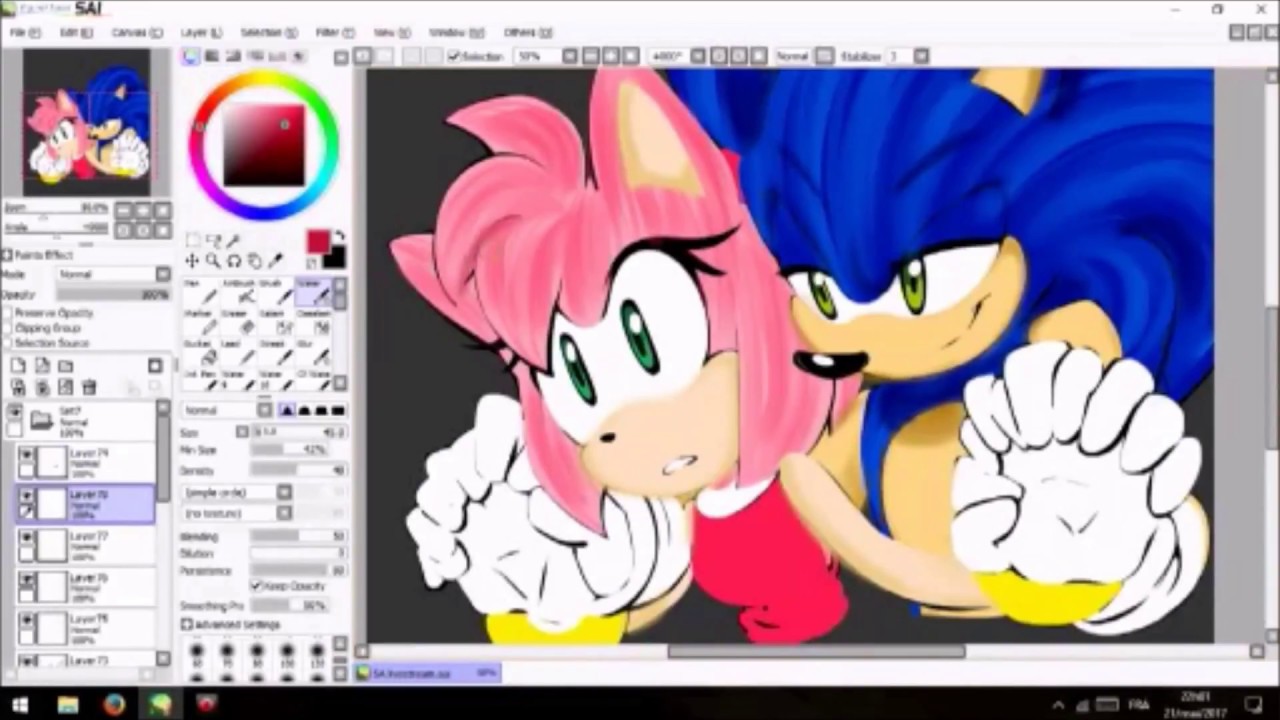
Task: Select the Zoom magnifier tool
Action: click(213, 262)
